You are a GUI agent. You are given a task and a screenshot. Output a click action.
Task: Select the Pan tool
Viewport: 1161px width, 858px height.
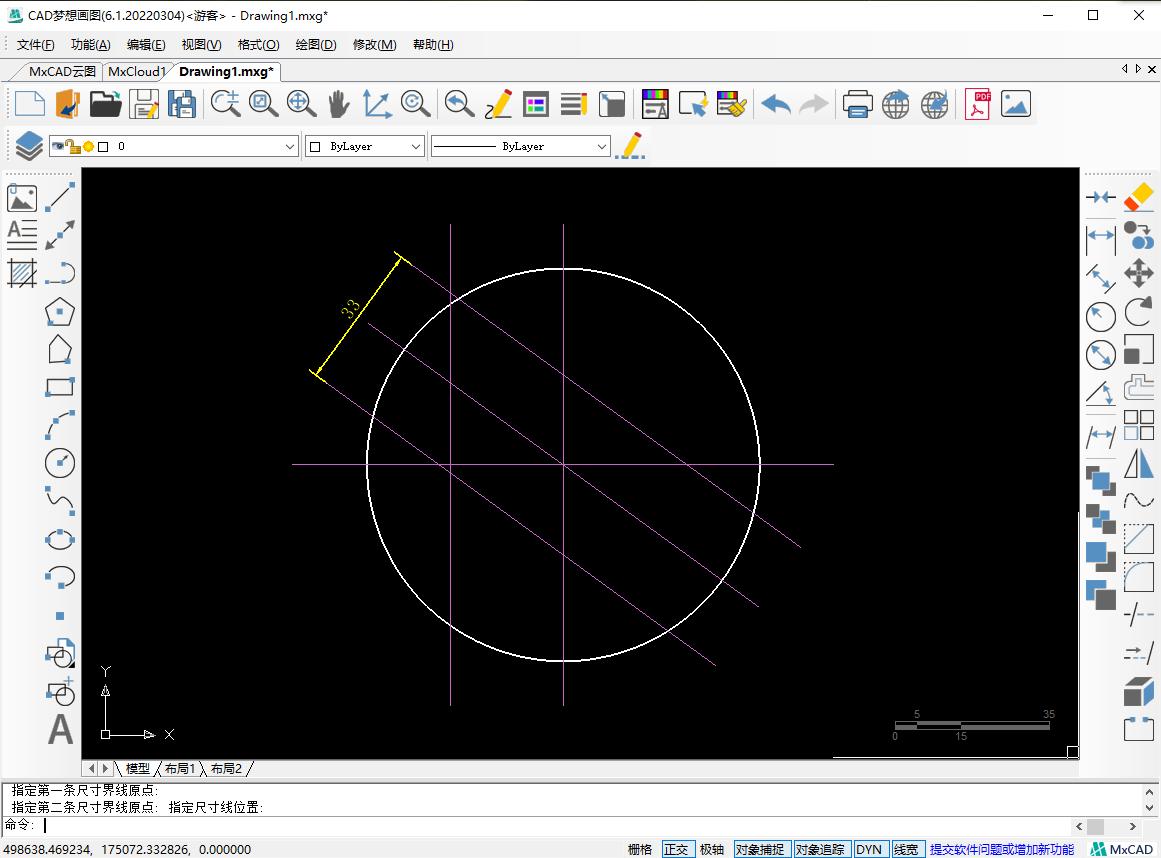341,104
